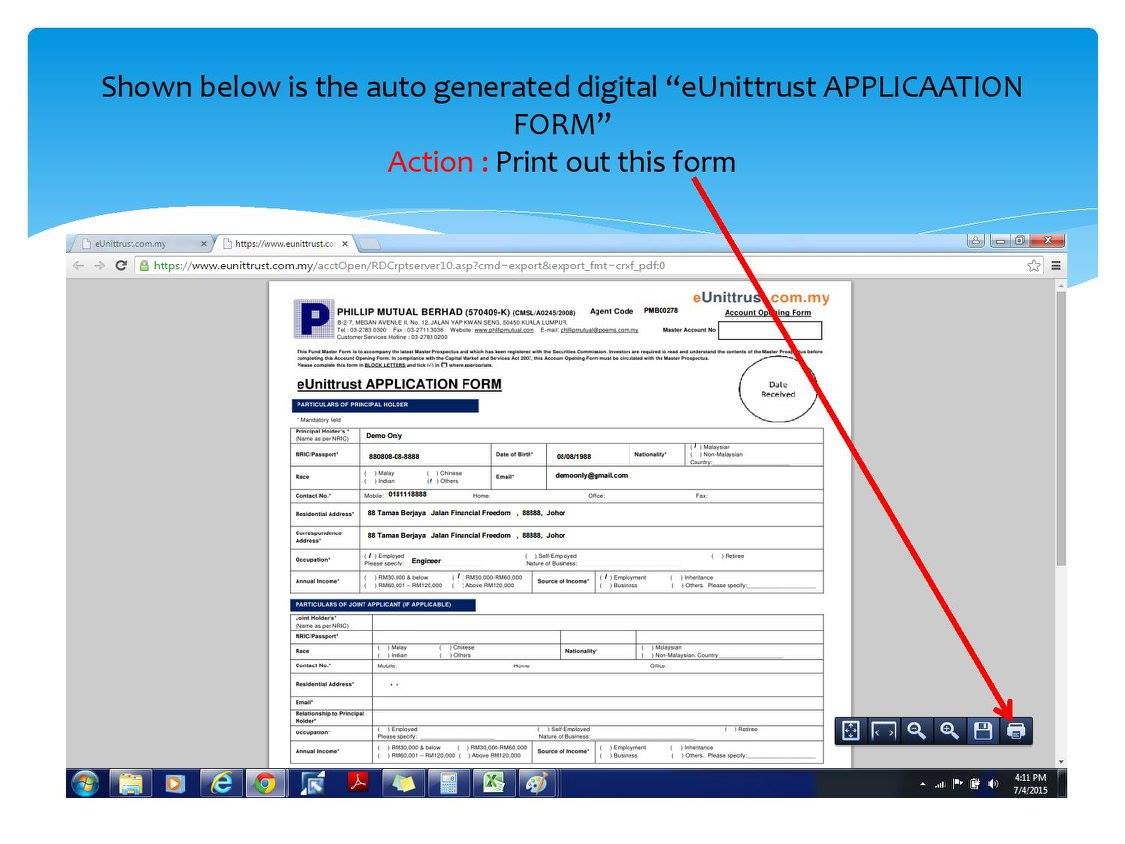
Task: Click the "PHILLIP MUTUAL BERHAD" company name
Action: (x=400, y=312)
